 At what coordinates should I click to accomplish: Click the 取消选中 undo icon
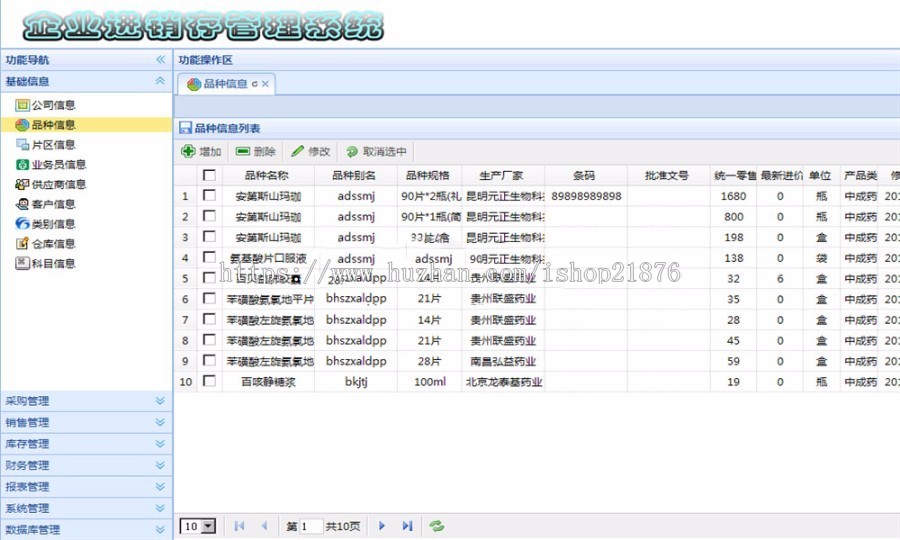[x=352, y=151]
